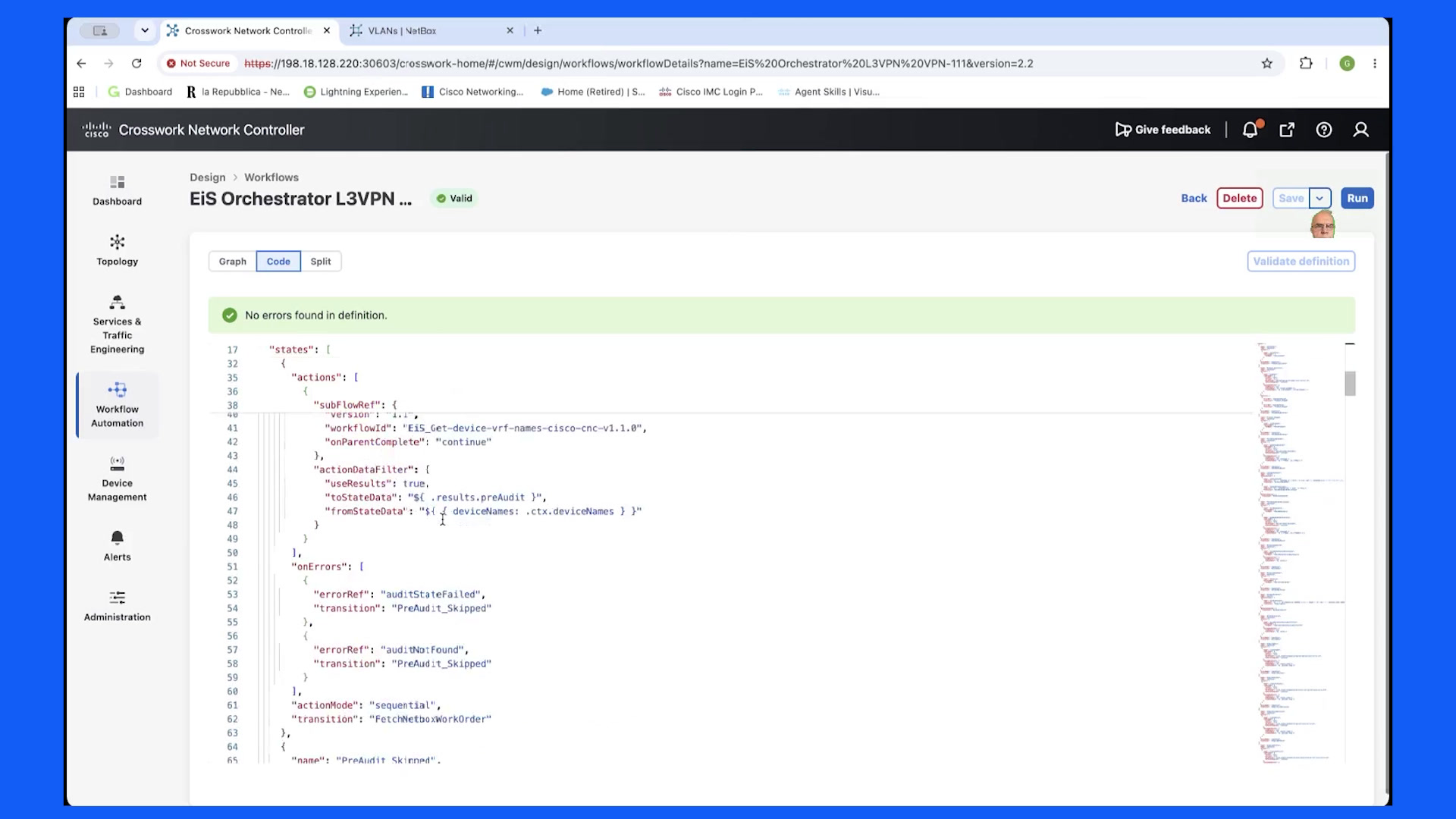Screen dimensions: 1456x819
Task: Bookmark this page with the star icon
Action: (1266, 64)
